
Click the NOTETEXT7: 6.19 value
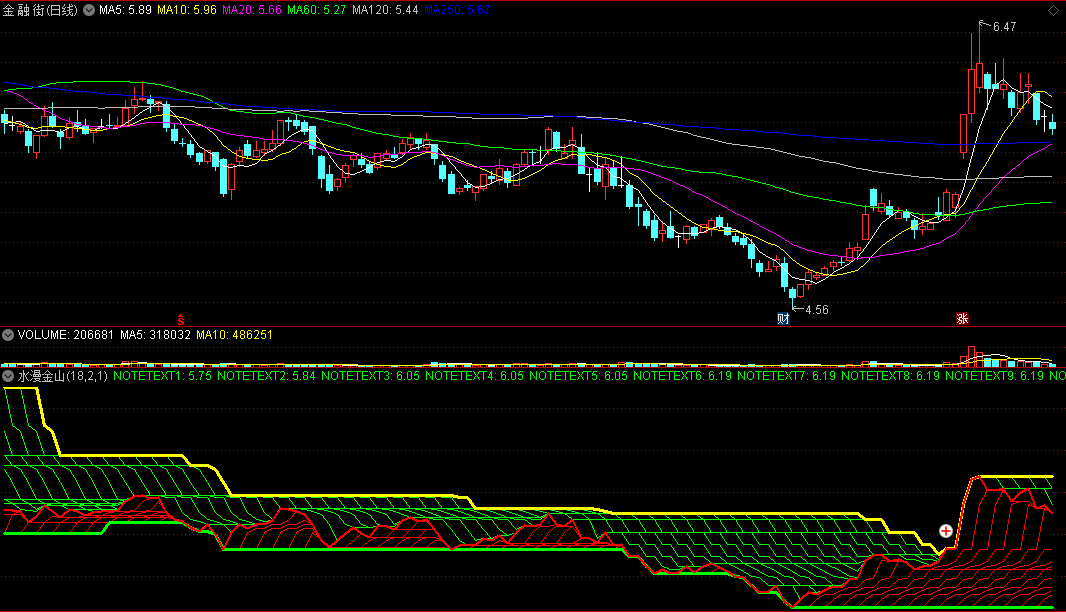tap(787, 376)
